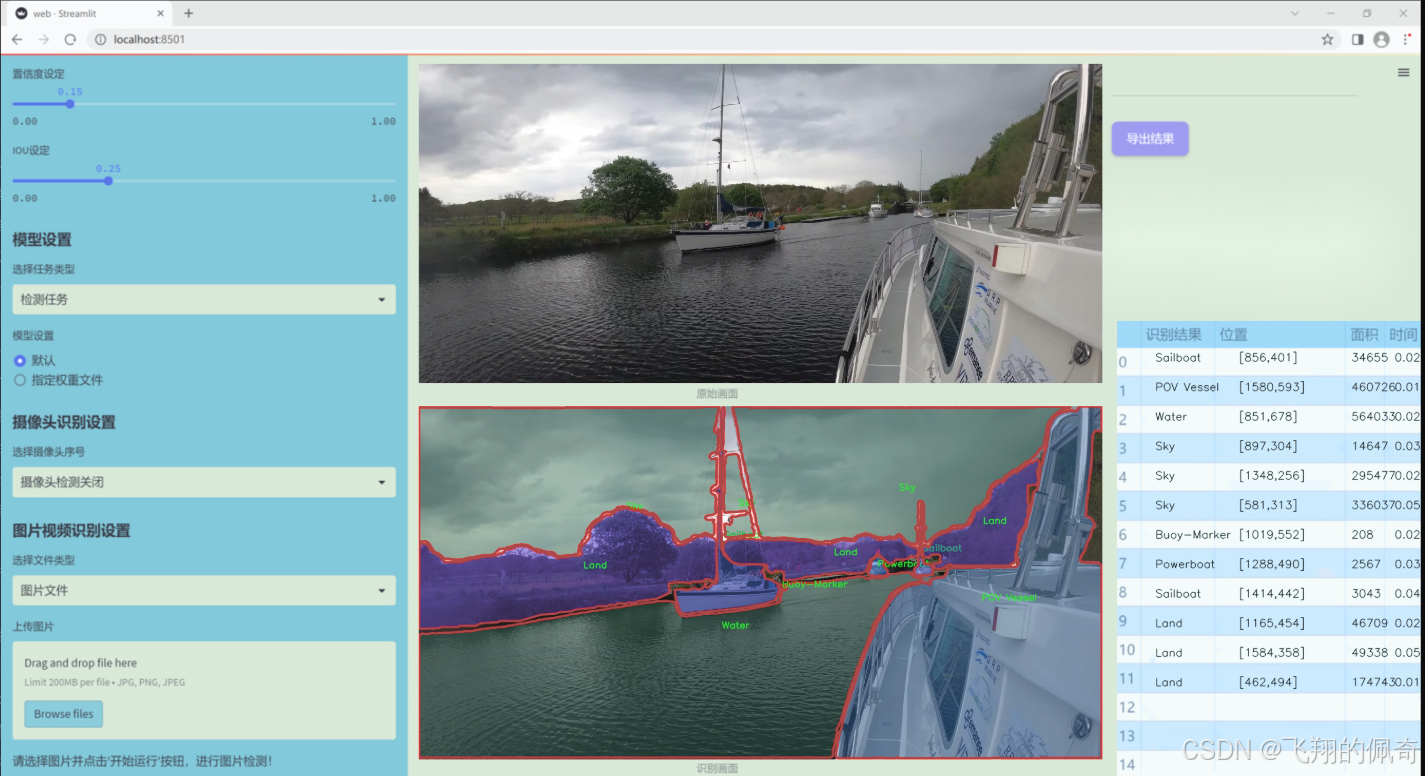Open tab search chevron in title bar

tap(1295, 13)
